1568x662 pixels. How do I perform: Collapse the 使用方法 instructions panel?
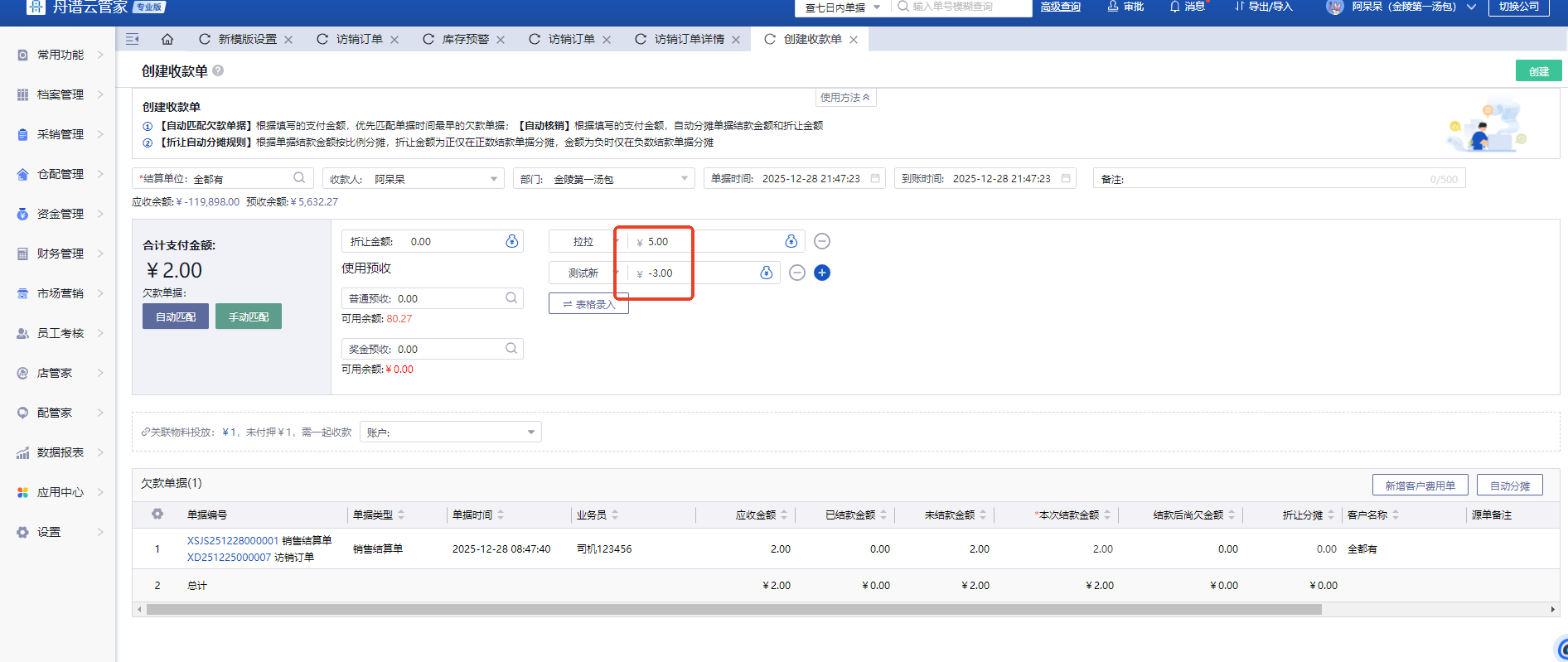[x=844, y=98]
